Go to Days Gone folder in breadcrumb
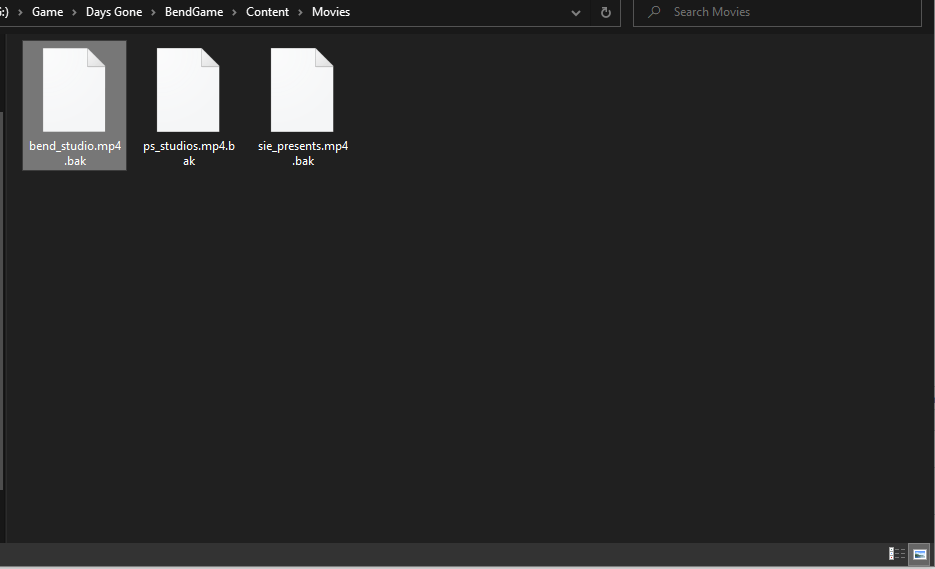Viewport: 935px width, 569px height. click(x=114, y=12)
